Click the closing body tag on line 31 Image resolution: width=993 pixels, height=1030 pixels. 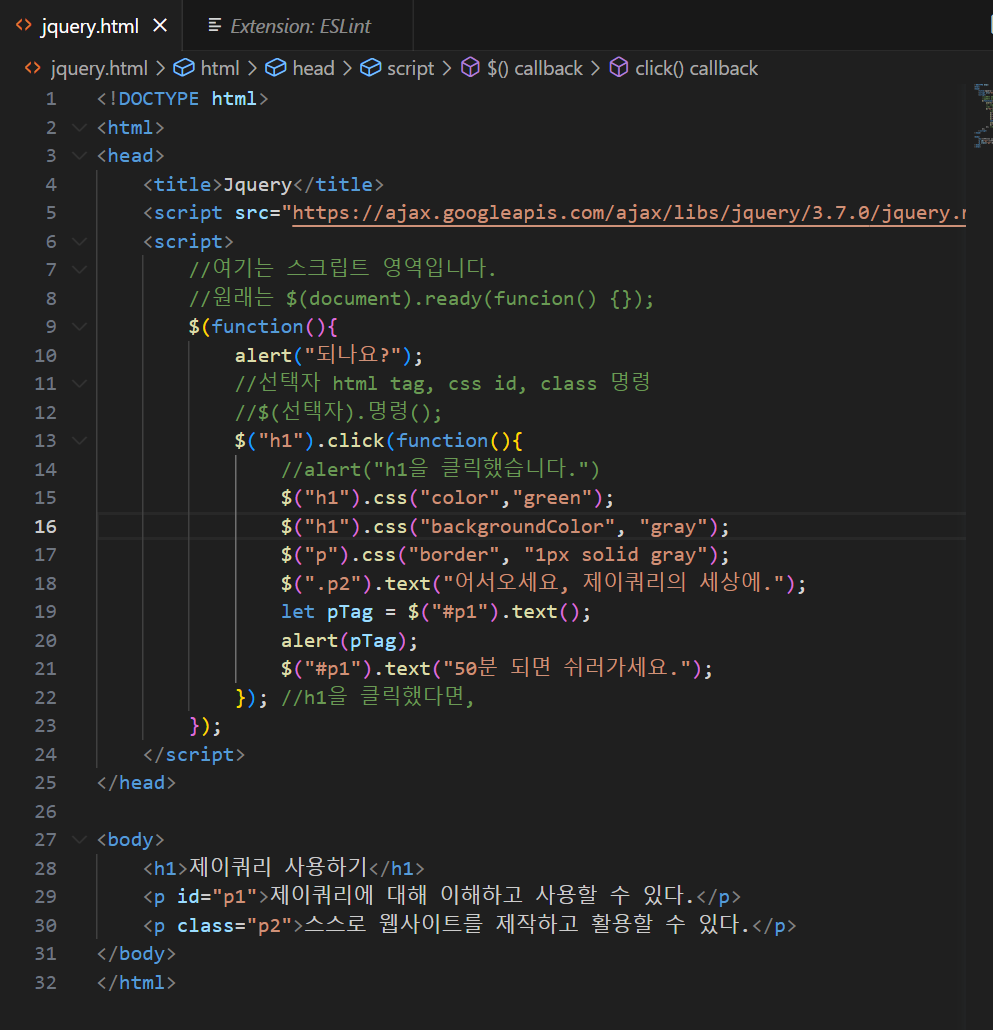click(x=136, y=954)
